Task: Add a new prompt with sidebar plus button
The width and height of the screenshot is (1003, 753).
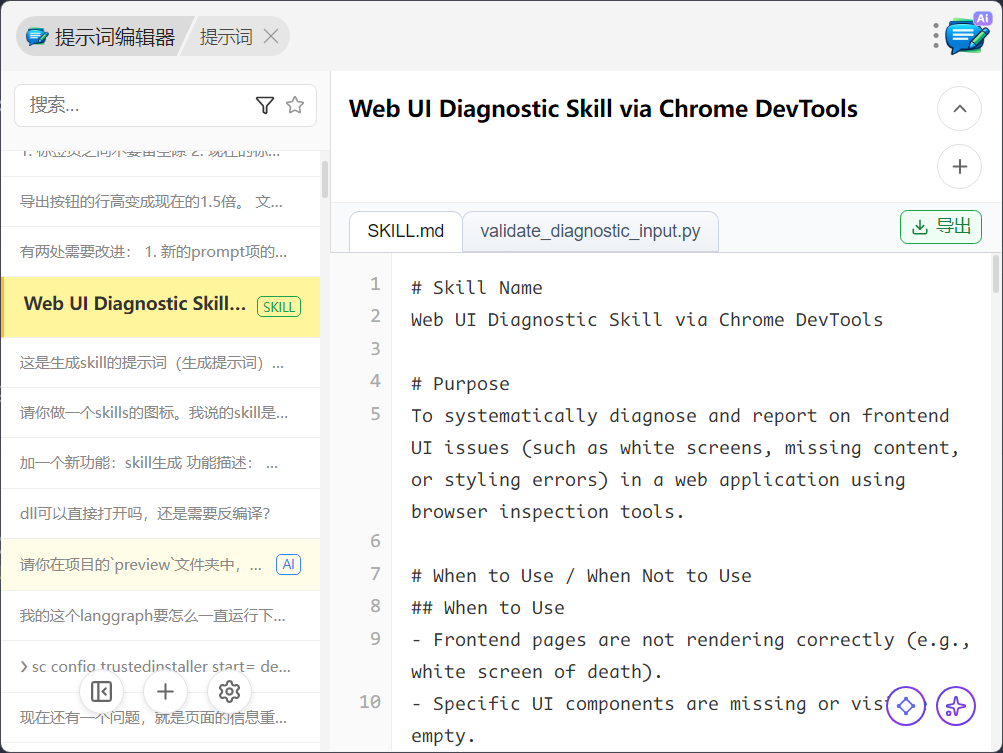Action: 165,691
